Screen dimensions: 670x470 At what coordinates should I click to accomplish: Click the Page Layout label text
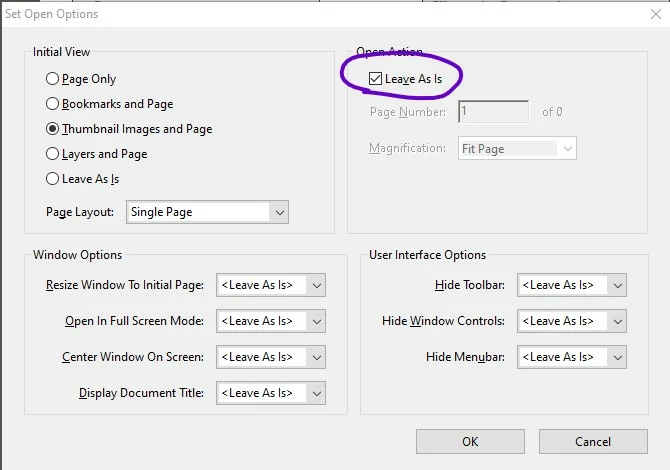click(x=80, y=212)
